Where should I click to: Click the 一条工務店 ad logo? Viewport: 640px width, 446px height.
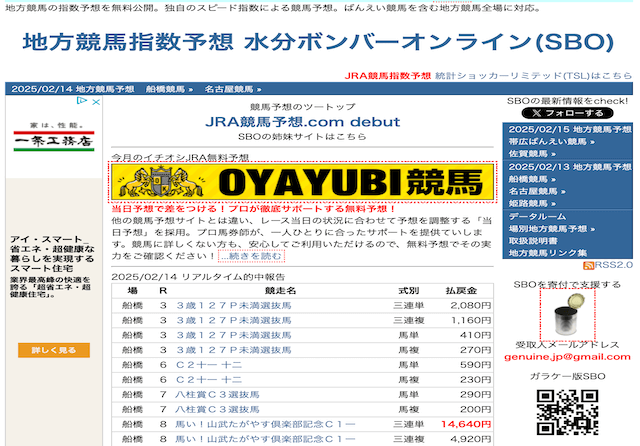[54, 141]
